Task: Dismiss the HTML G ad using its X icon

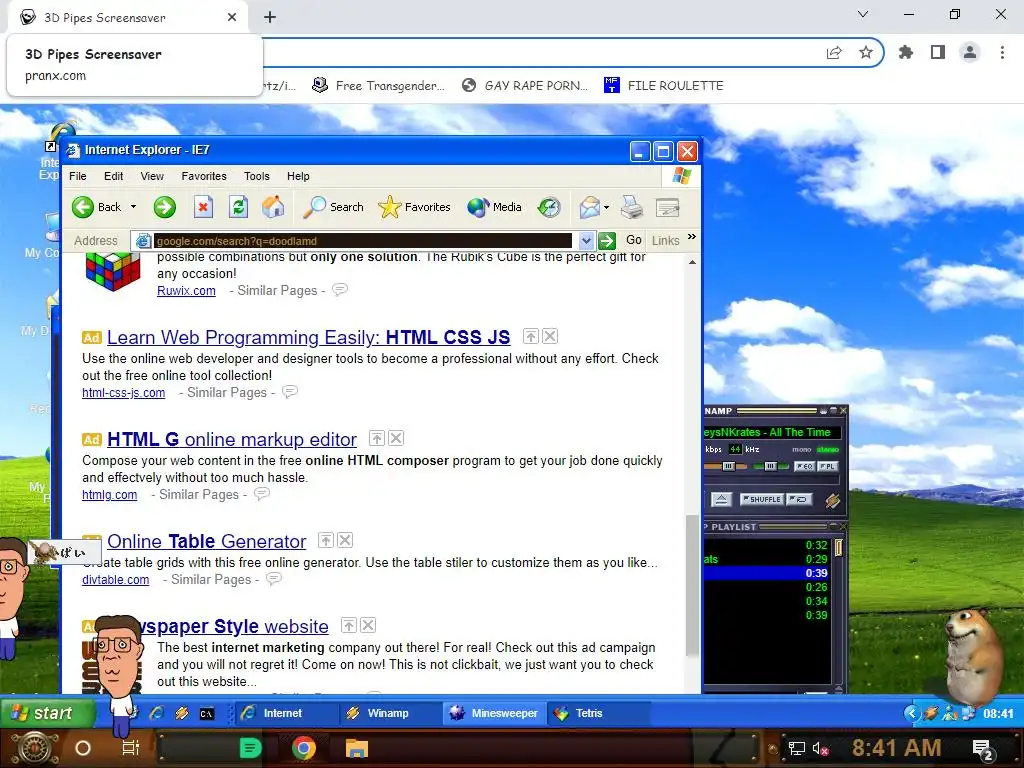Action: (396, 438)
